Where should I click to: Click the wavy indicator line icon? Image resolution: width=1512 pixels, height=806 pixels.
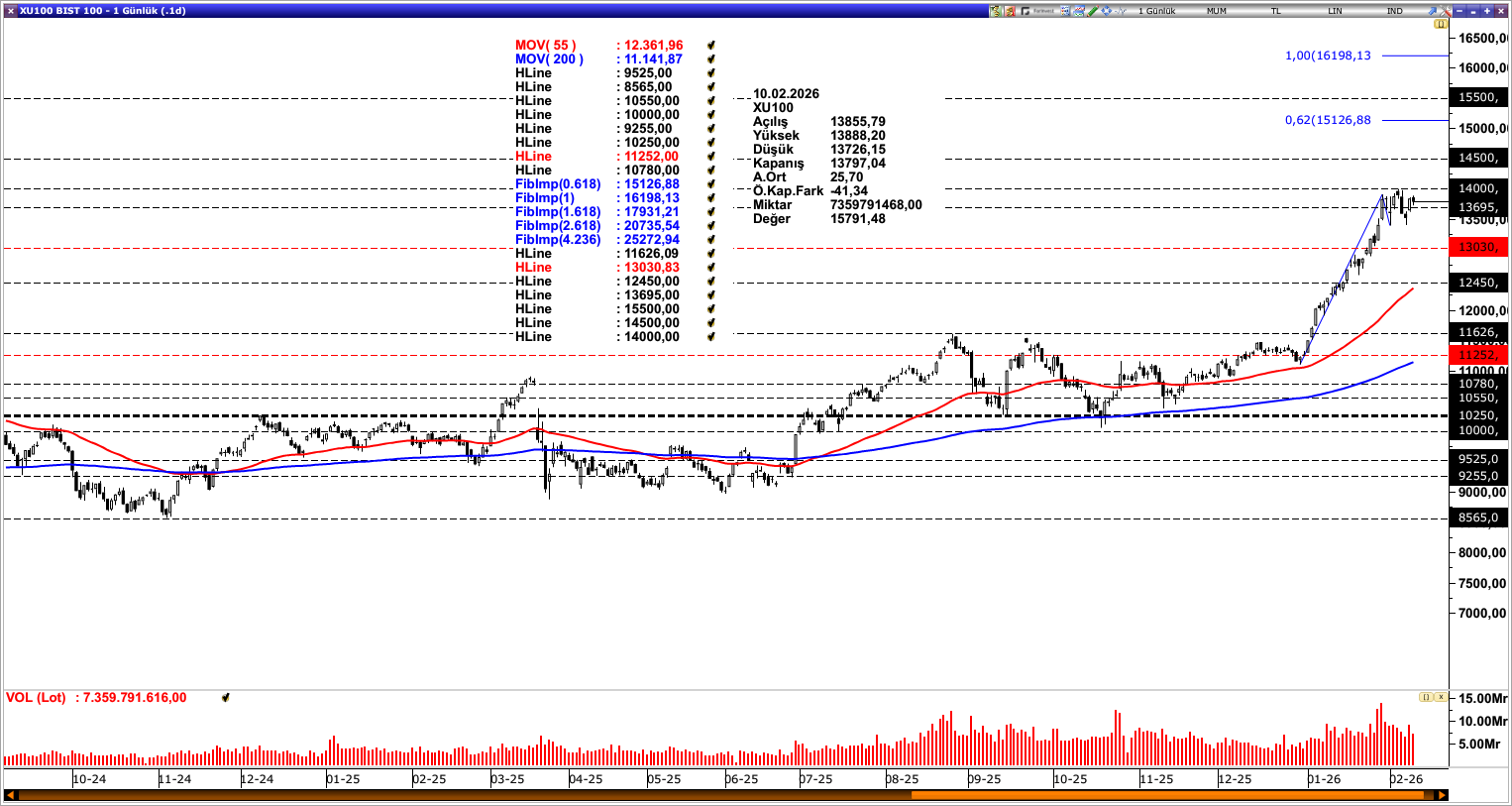click(1120, 10)
